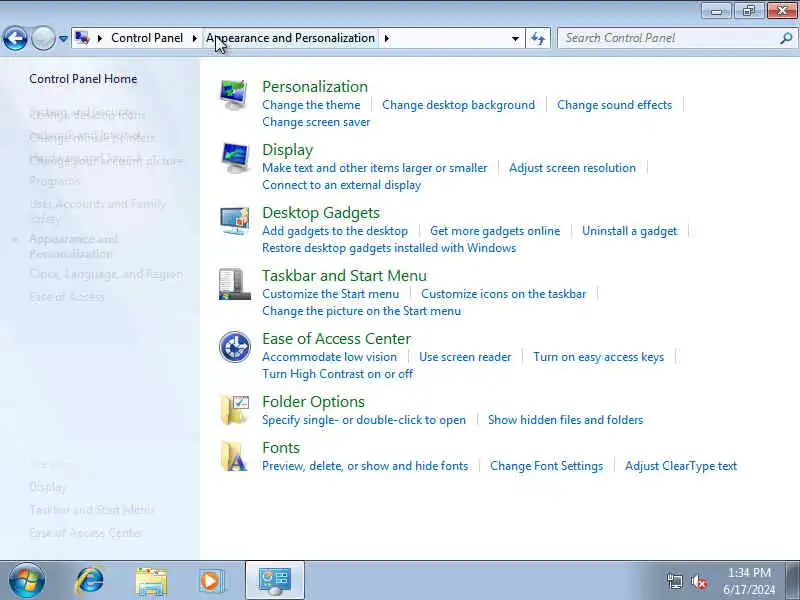Screen dimensions: 800x600
Task: Open the Personalization category icon
Action: pos(234,95)
